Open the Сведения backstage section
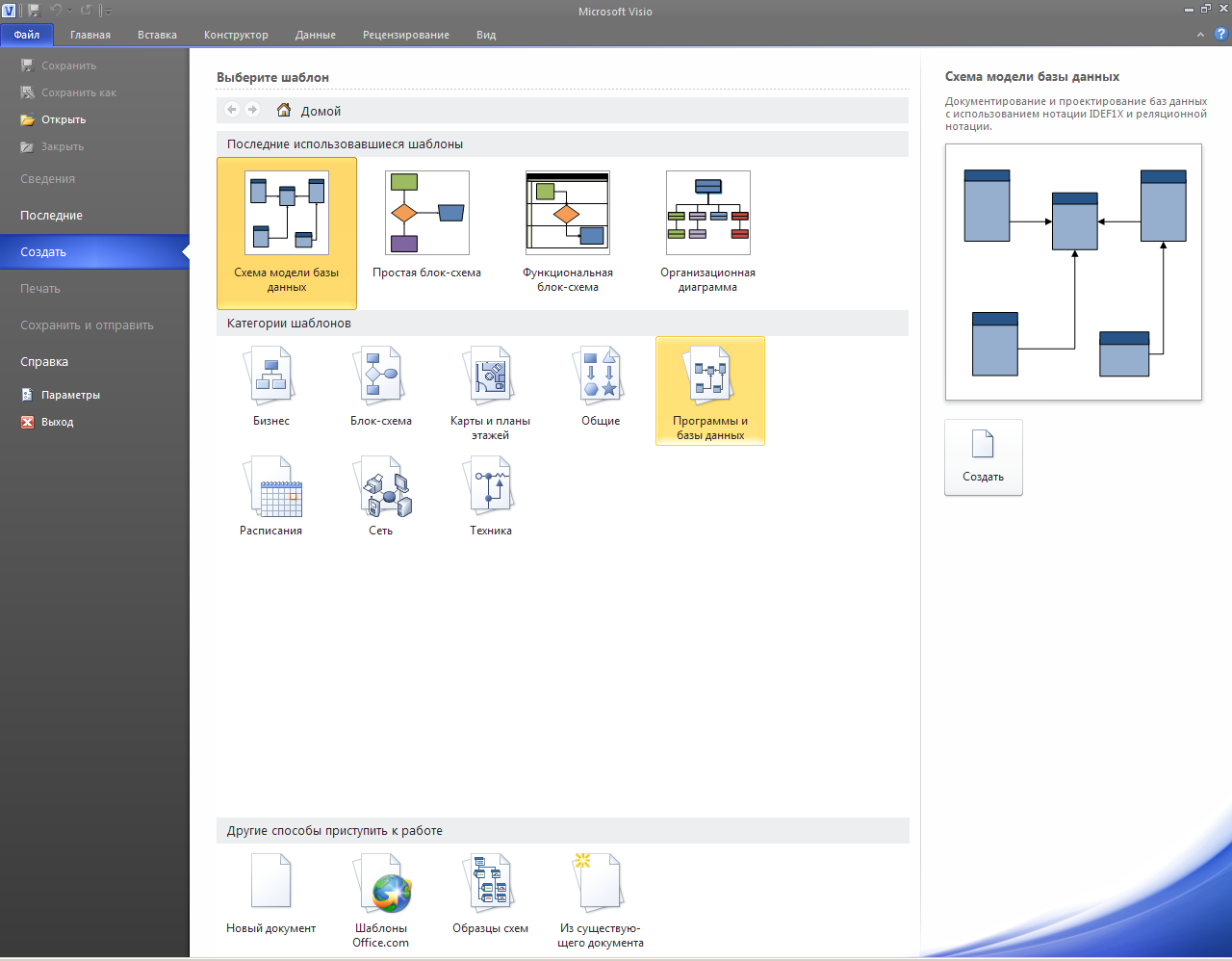Viewport: 1232px width, 961px height. tap(94, 179)
